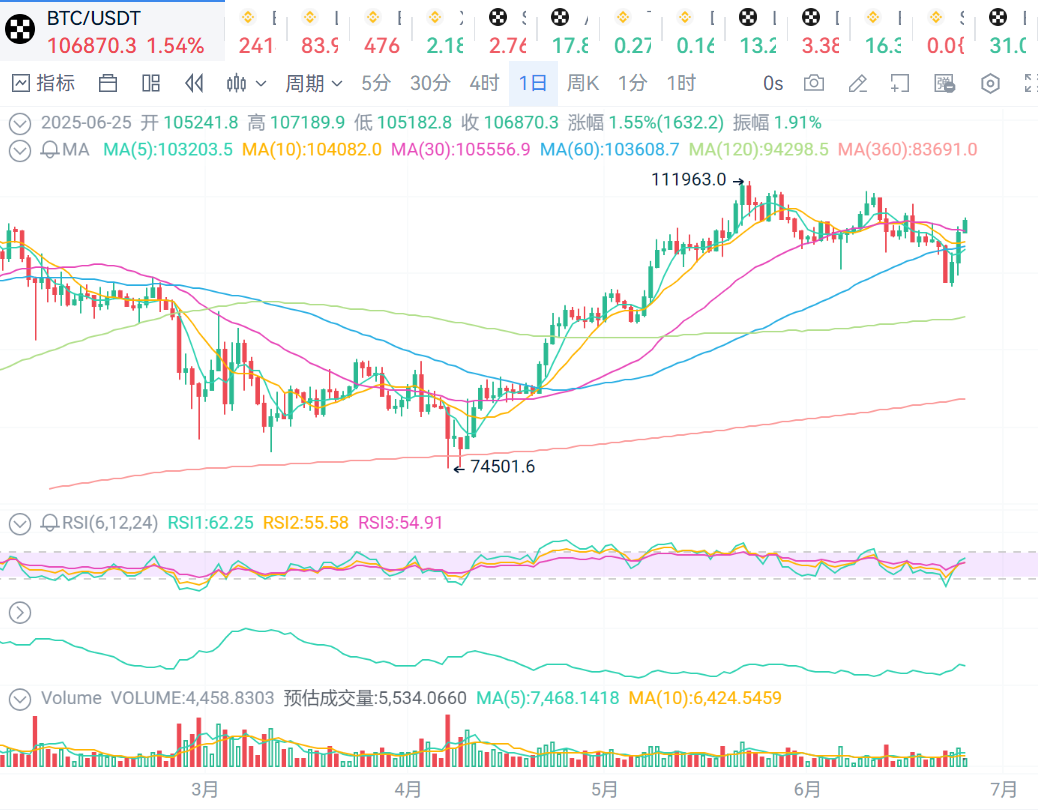The height and width of the screenshot is (810, 1038).
Task: Open the 指标 indicators panel
Action: pos(44,83)
